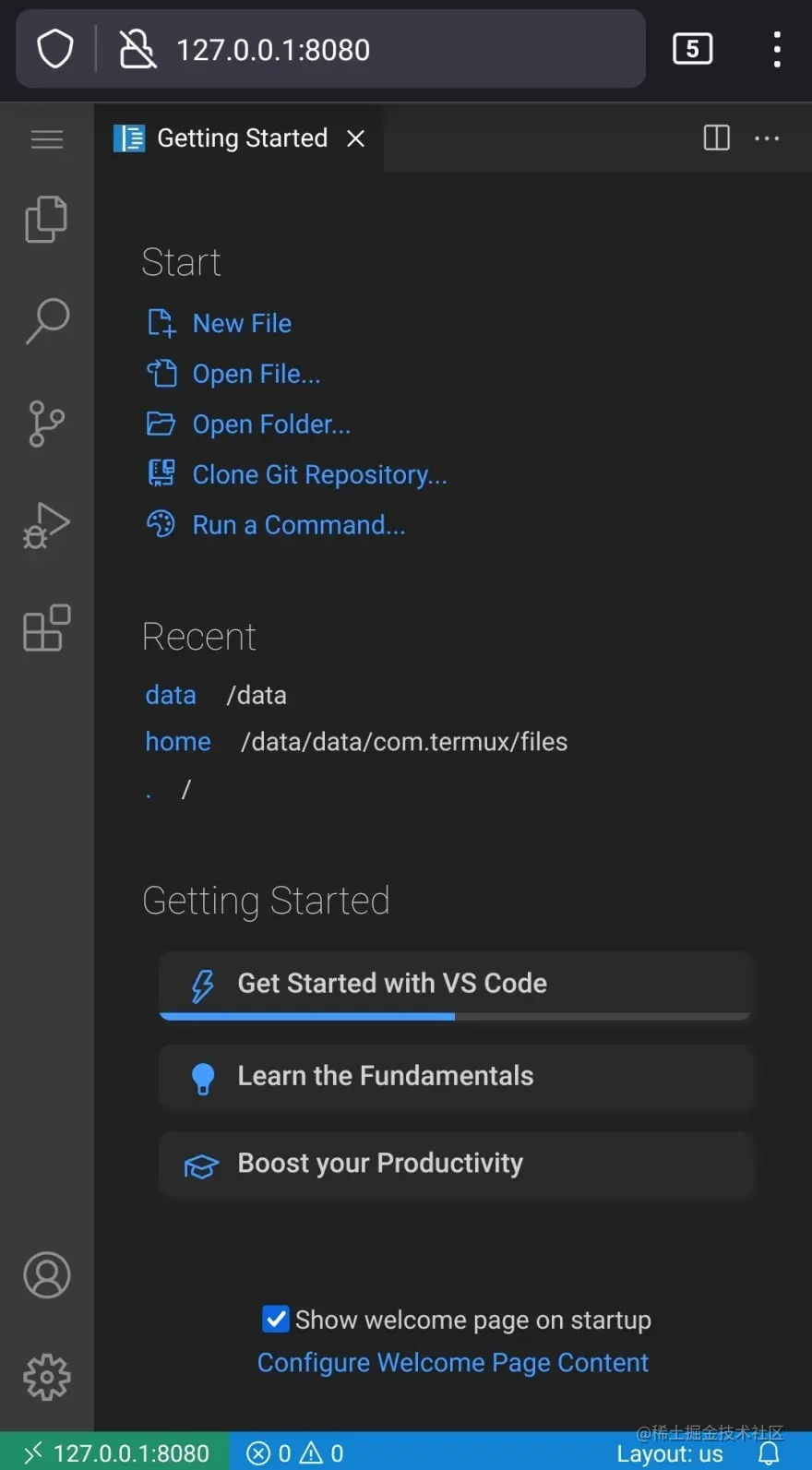812x1470 pixels.
Task: Click the lightning bolt icon on Get Started
Action: point(202,986)
